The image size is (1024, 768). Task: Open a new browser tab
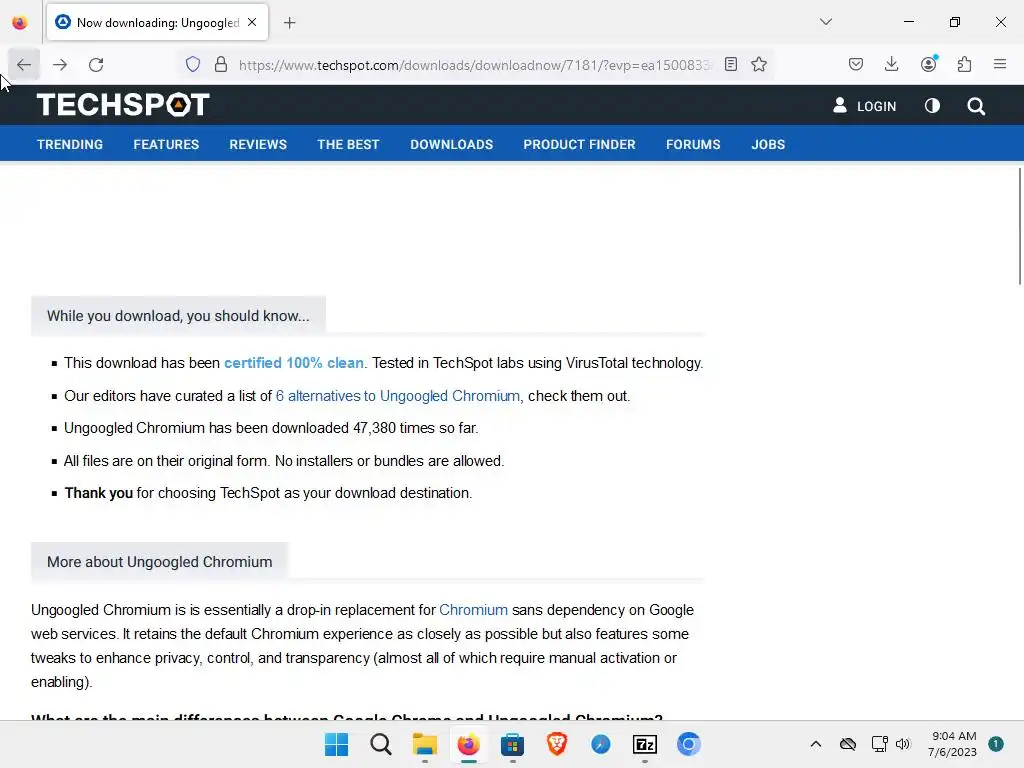[x=290, y=23]
